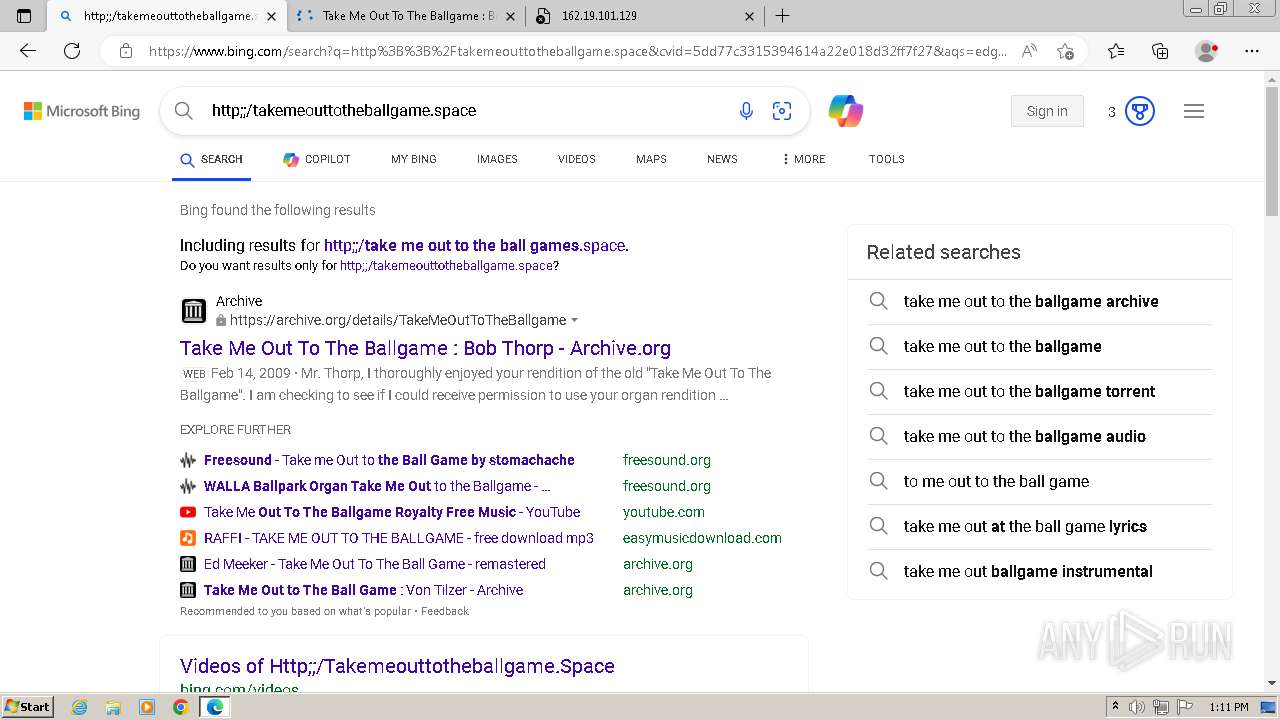The width and height of the screenshot is (1280, 720).
Task: Open WALLA Ballpark Organ Take Me Out link
Action: 377,486
